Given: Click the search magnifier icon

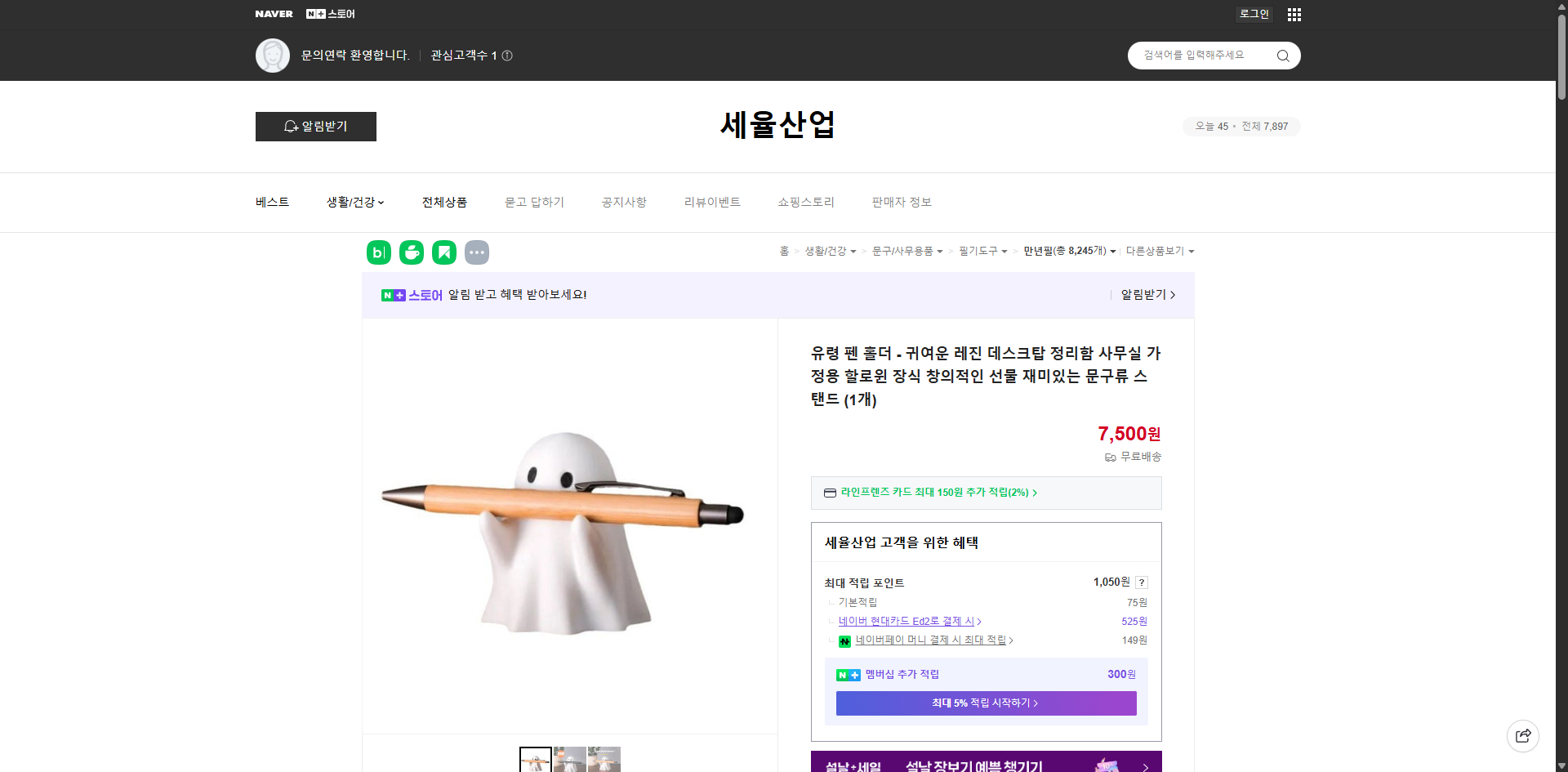Looking at the screenshot, I should [1281, 55].
